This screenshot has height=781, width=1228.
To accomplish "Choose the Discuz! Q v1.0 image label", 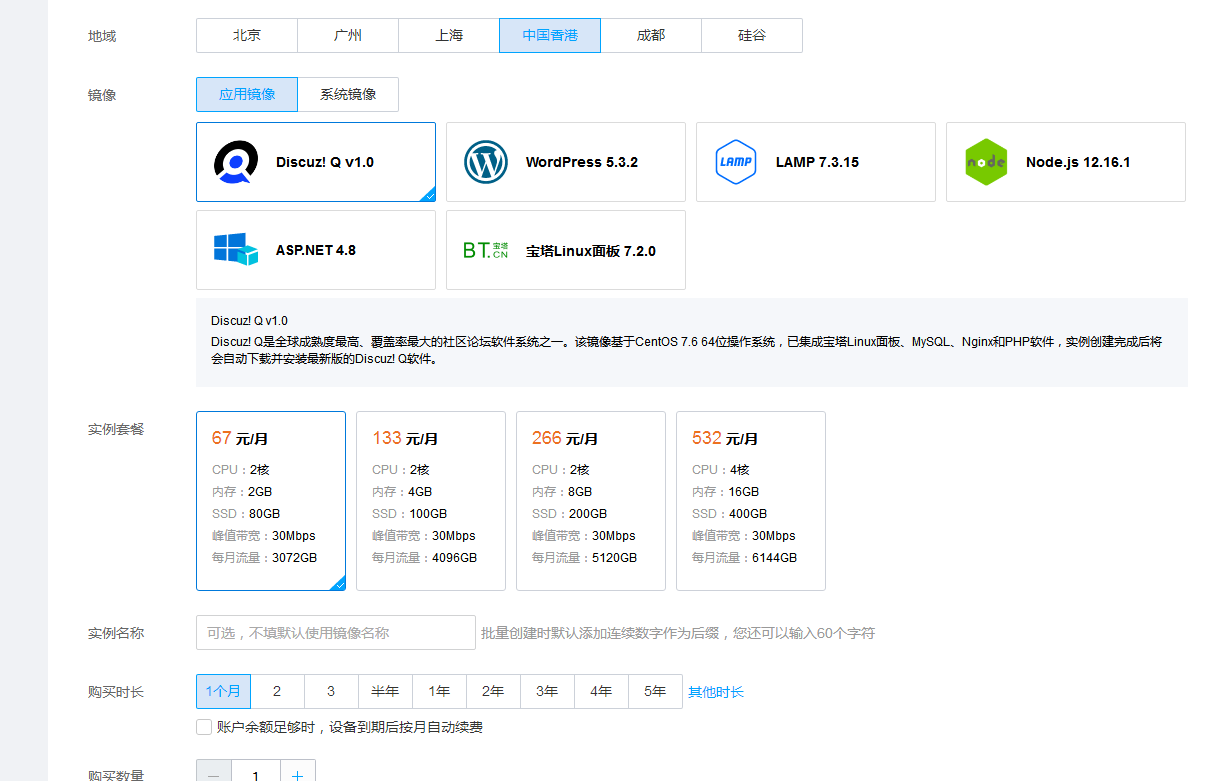I will pyautogui.click(x=325, y=162).
